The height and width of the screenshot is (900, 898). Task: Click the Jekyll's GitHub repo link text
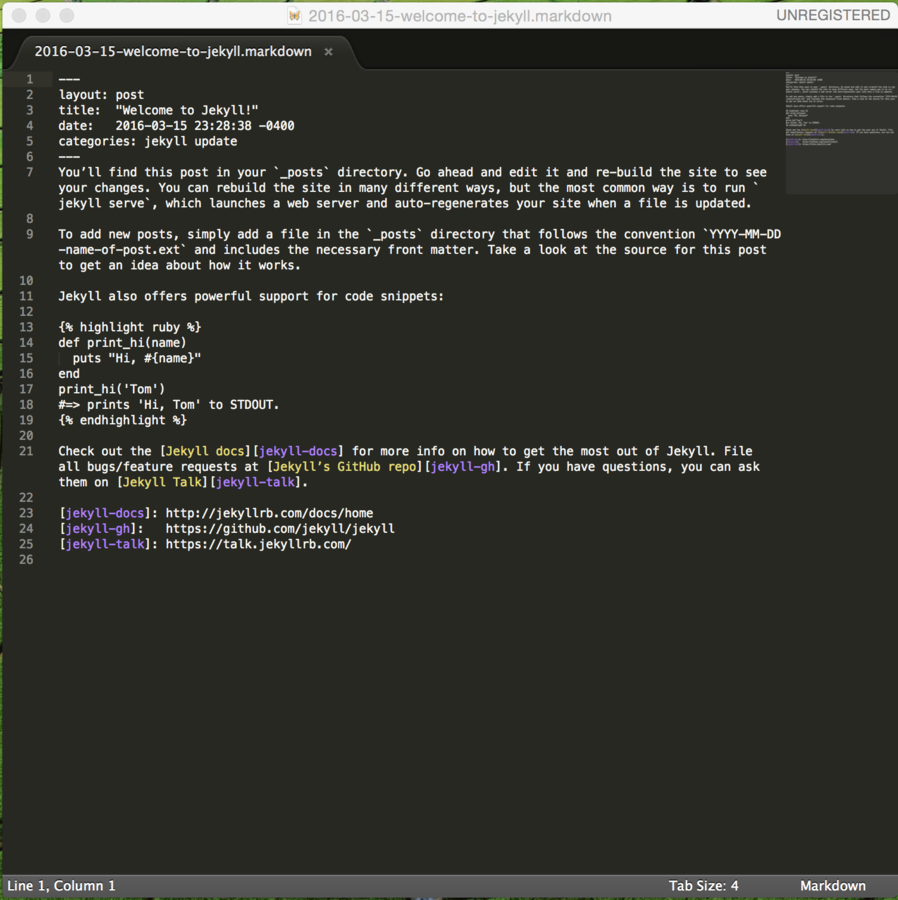pyautogui.click(x=344, y=467)
